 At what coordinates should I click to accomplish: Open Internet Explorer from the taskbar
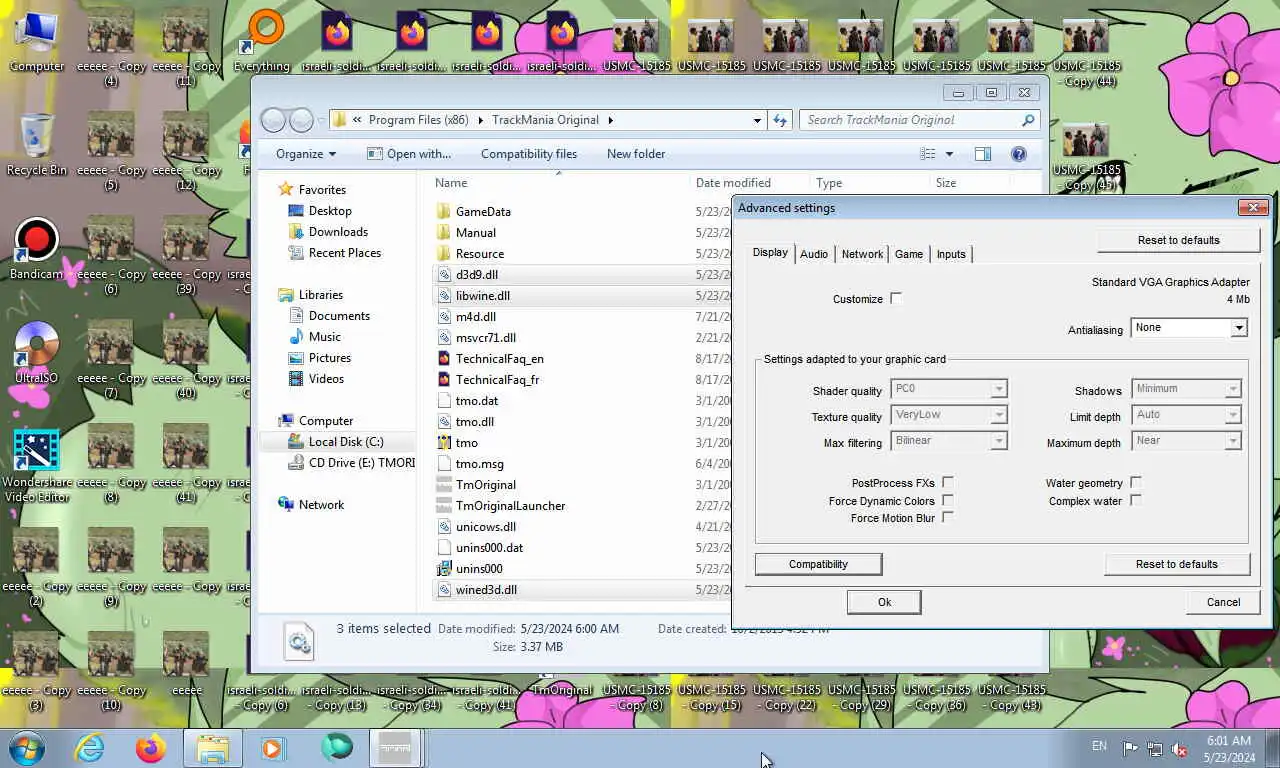point(89,747)
